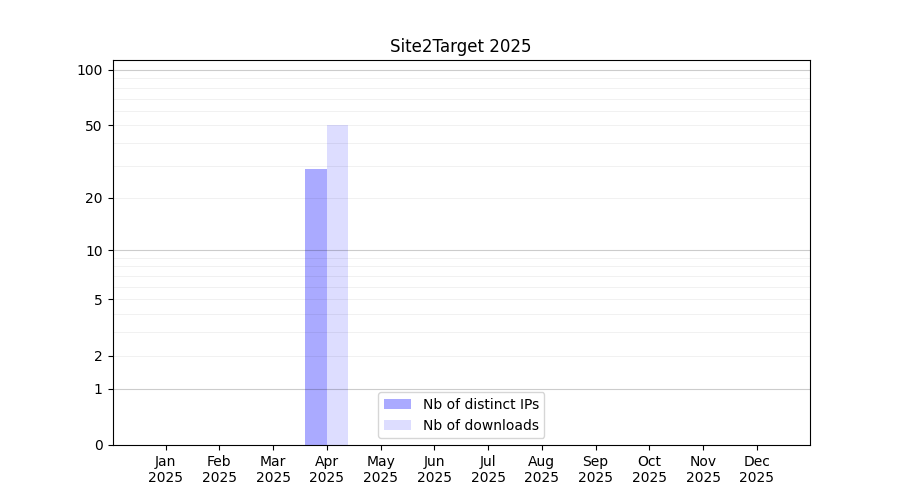Click the 100 y-axis tick label
Image resolution: width=900 pixels, height=500 pixels.
click(x=90, y=70)
